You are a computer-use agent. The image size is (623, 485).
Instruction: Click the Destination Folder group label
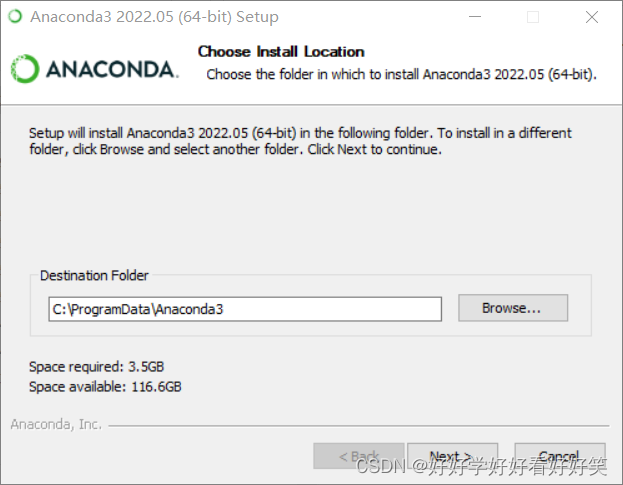point(94,275)
